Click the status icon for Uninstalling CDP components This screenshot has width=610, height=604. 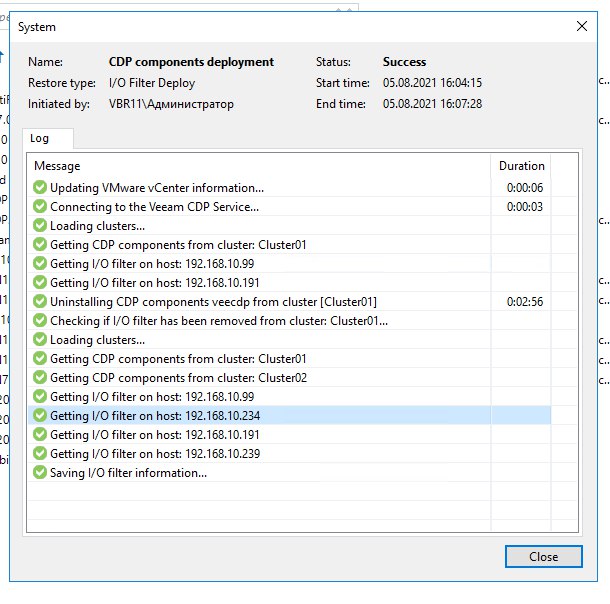pyautogui.click(x=40, y=302)
